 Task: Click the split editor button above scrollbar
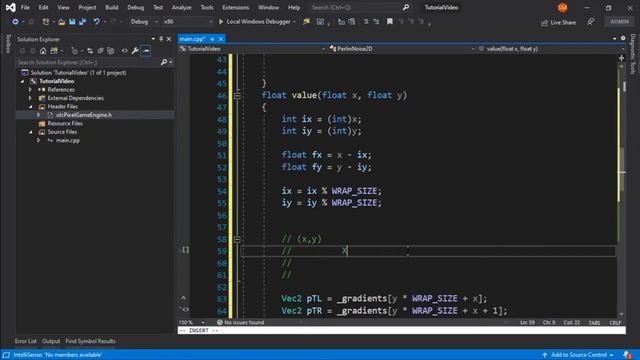(x=621, y=58)
